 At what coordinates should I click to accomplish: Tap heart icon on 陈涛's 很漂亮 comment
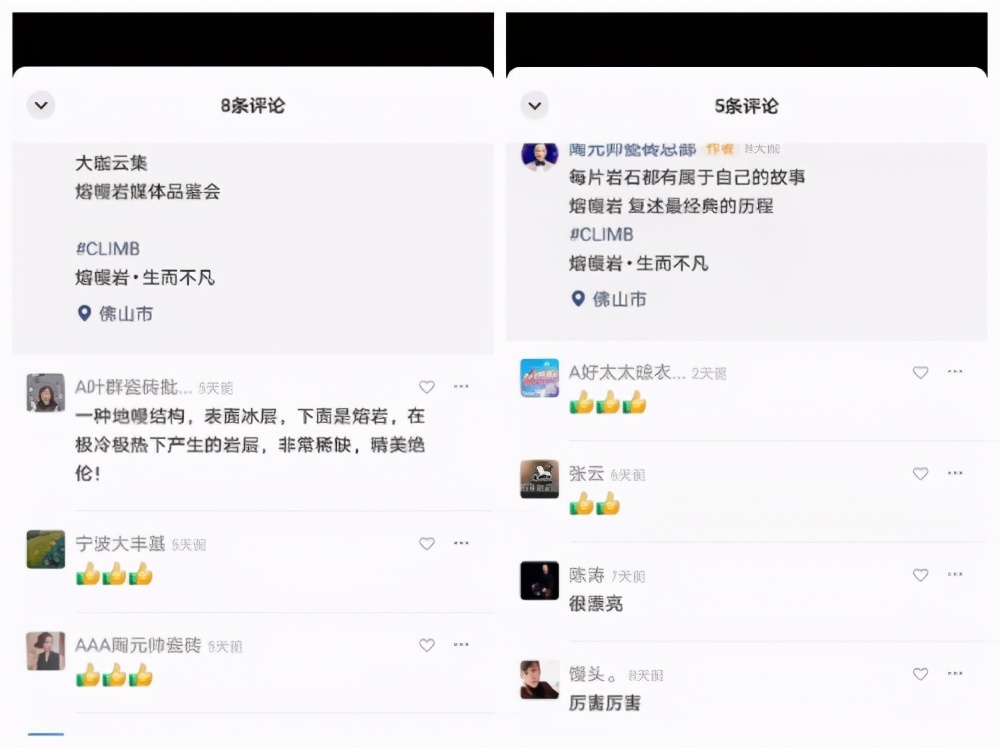920,575
